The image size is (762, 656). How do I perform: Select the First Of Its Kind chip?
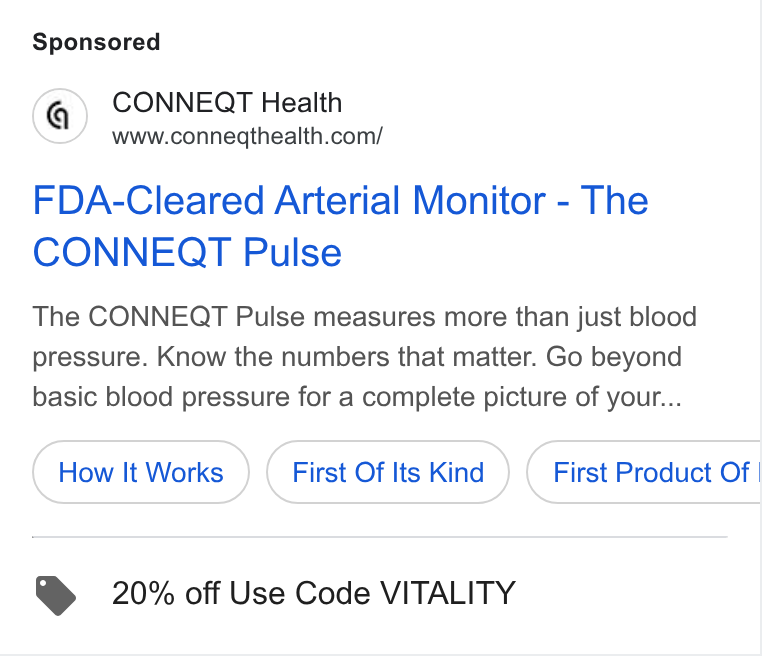388,472
